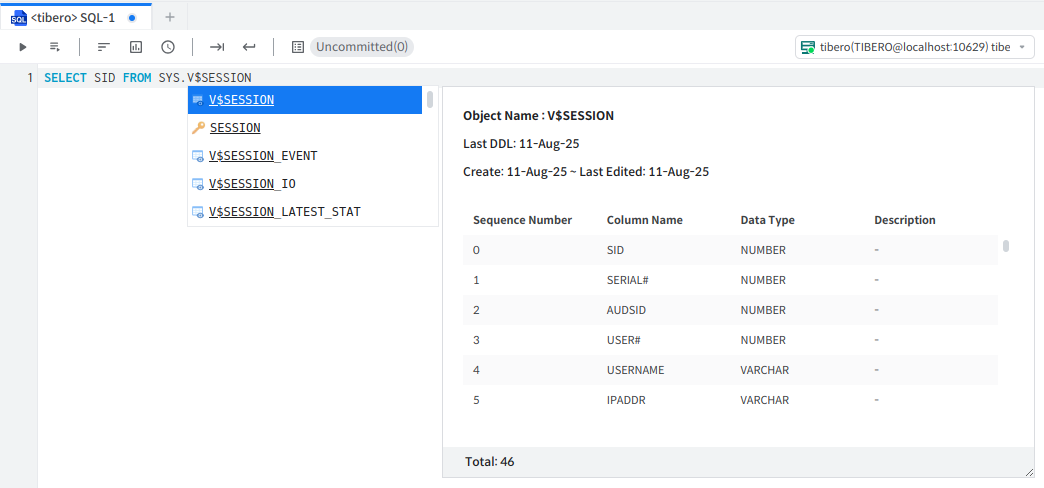Click the autocomplete list scrollbar
Viewport: 1044px width, 488px height.
click(430, 99)
